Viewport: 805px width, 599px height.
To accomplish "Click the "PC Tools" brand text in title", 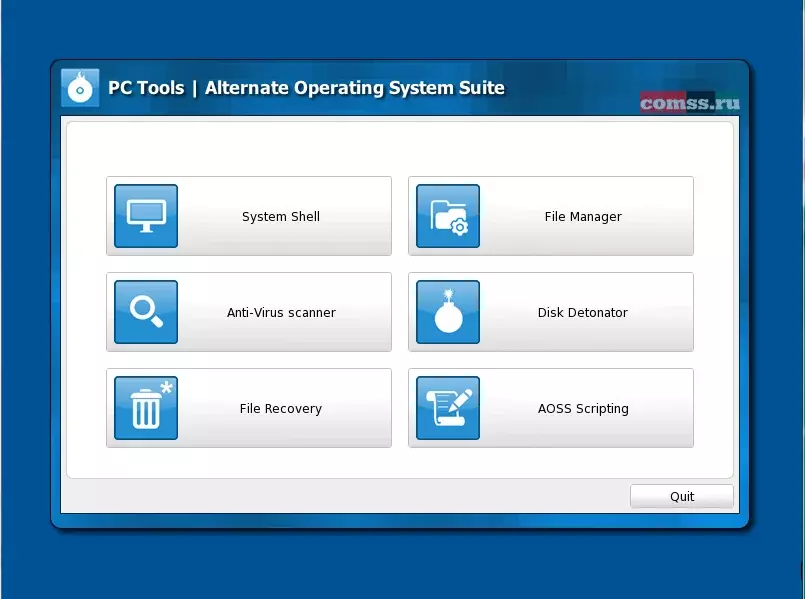I will (x=146, y=88).
